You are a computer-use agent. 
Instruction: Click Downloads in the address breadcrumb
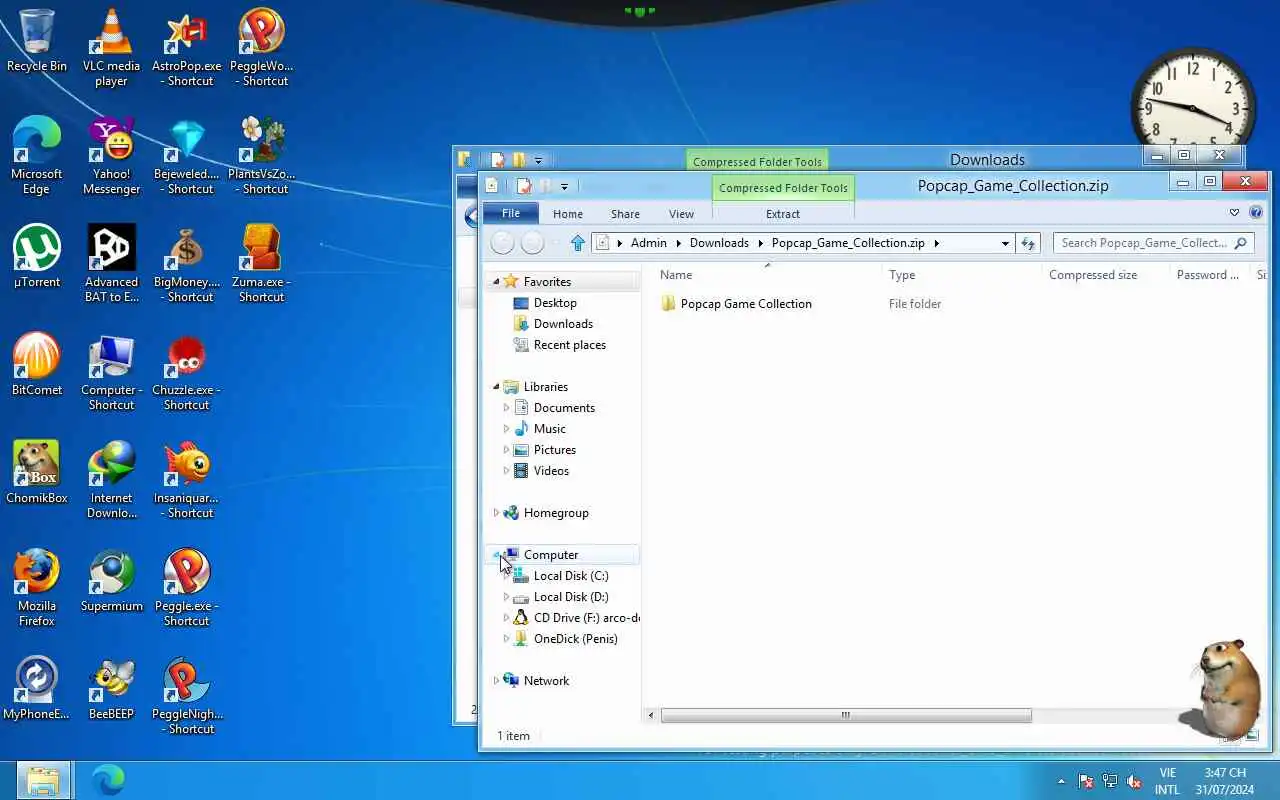pos(719,243)
